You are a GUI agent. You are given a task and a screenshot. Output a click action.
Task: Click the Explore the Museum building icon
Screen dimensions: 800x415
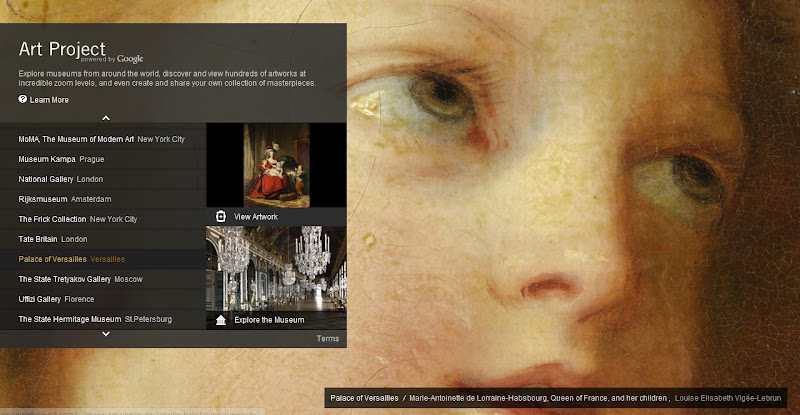[220, 320]
